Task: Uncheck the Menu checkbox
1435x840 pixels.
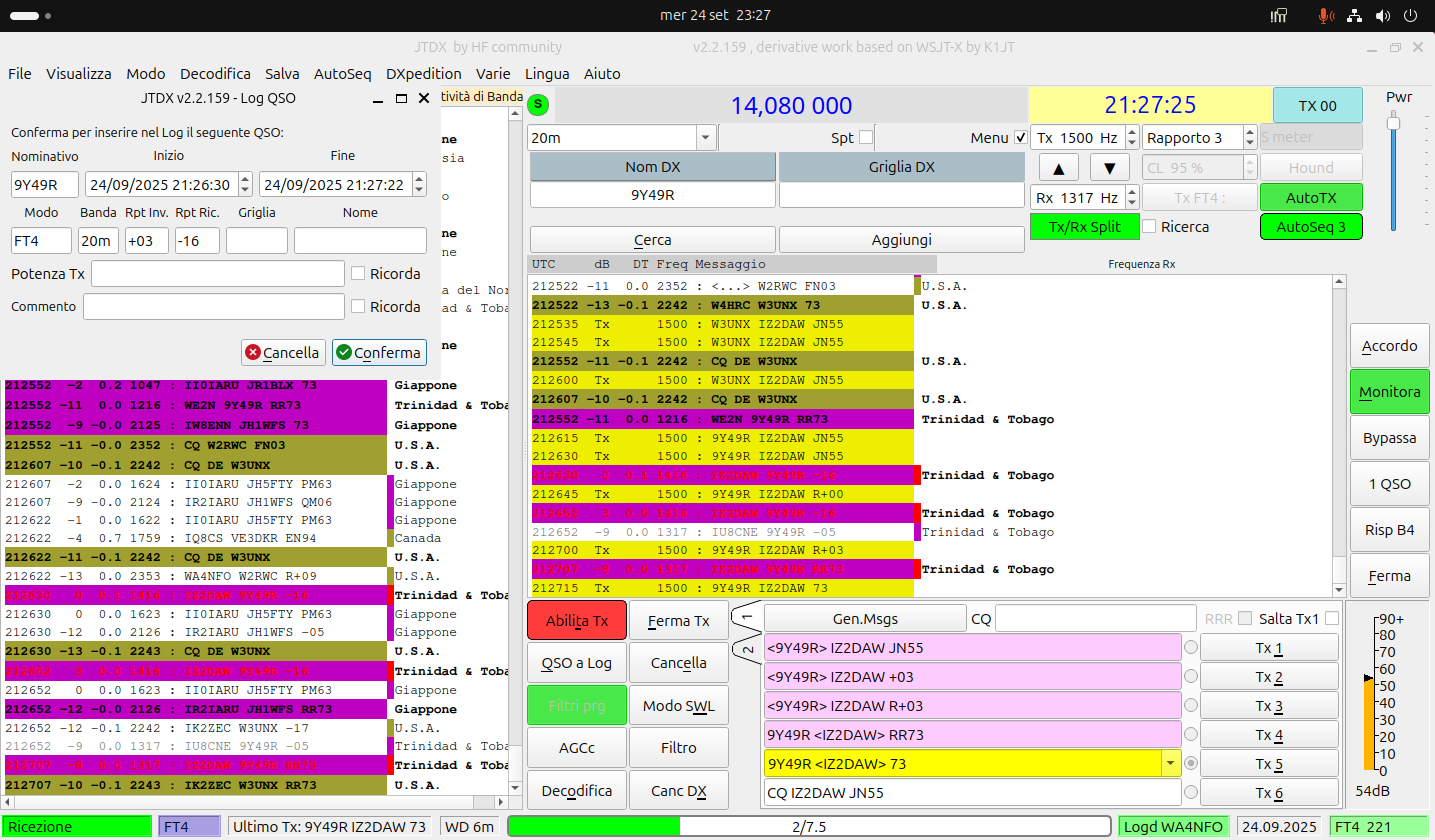Action: click(1020, 137)
